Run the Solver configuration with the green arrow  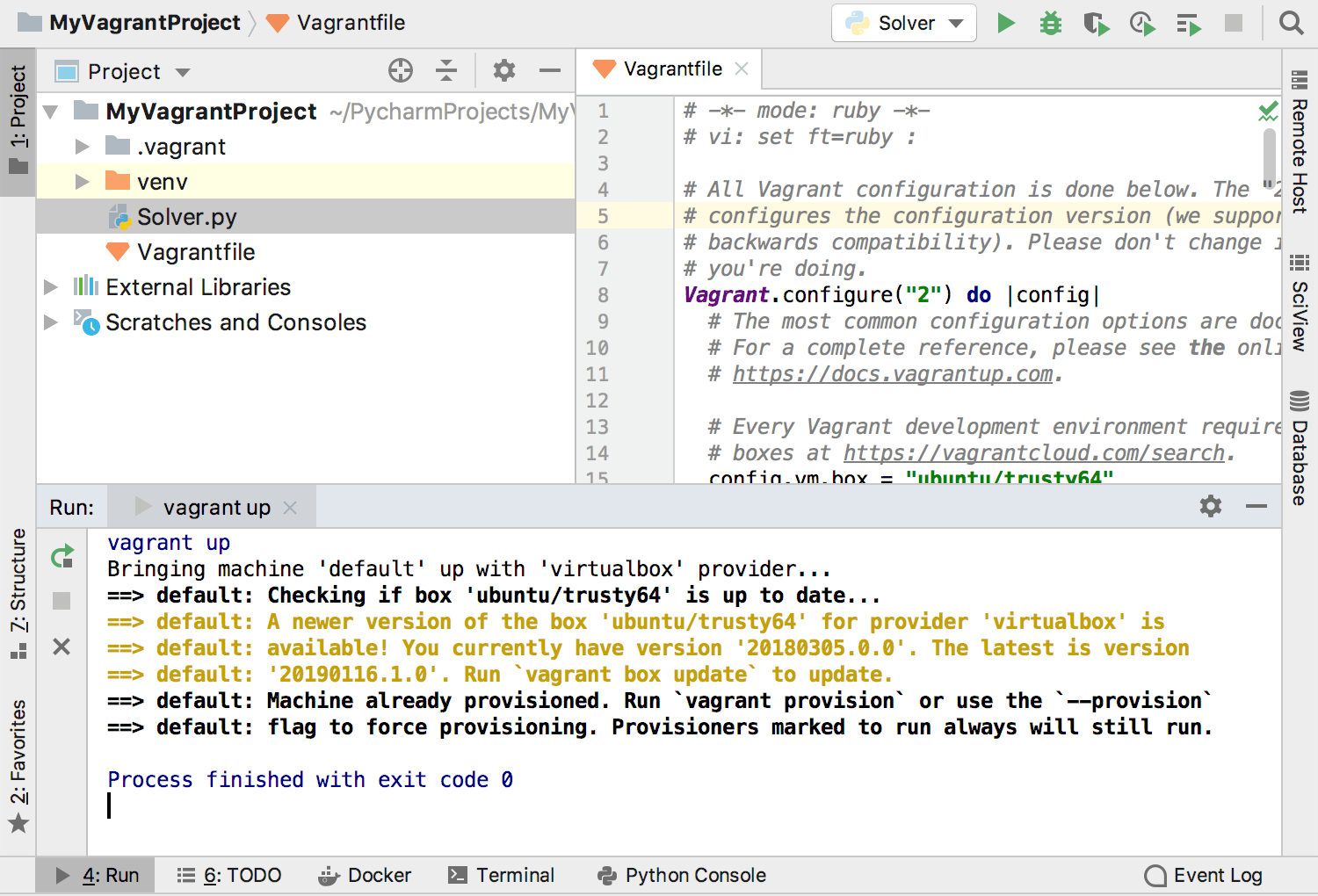(1005, 23)
